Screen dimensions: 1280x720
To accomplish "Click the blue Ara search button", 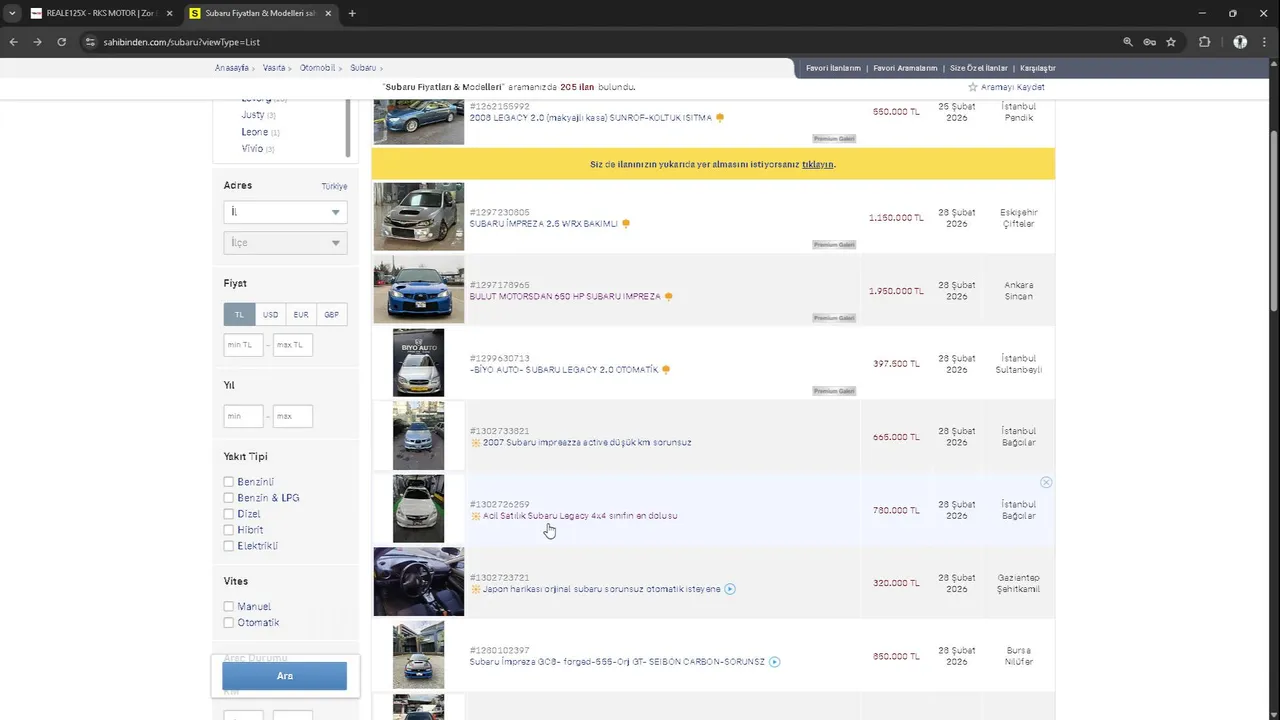I will pyautogui.click(x=285, y=676).
